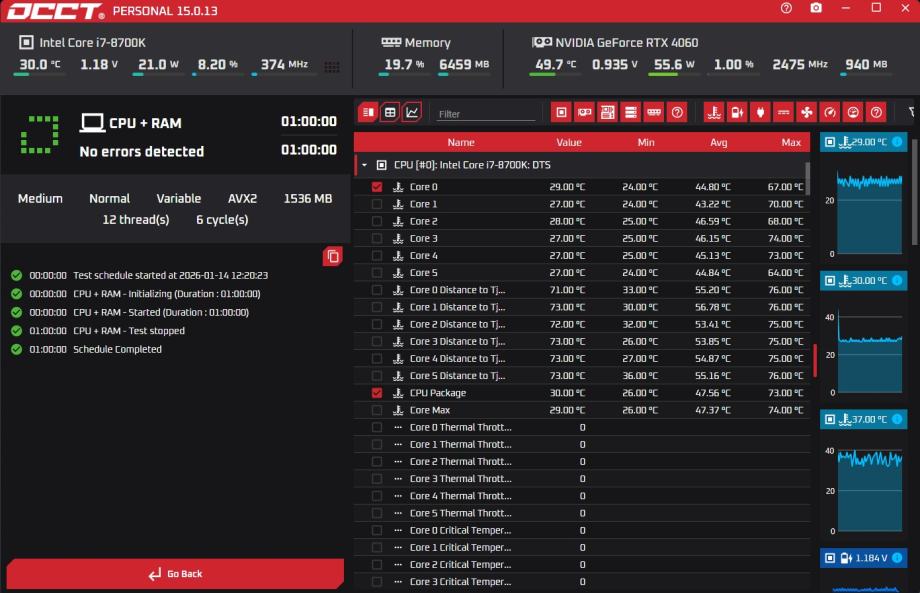The image size is (920, 593).
Task: Open help via the title bar question icon
Action: 786,8
